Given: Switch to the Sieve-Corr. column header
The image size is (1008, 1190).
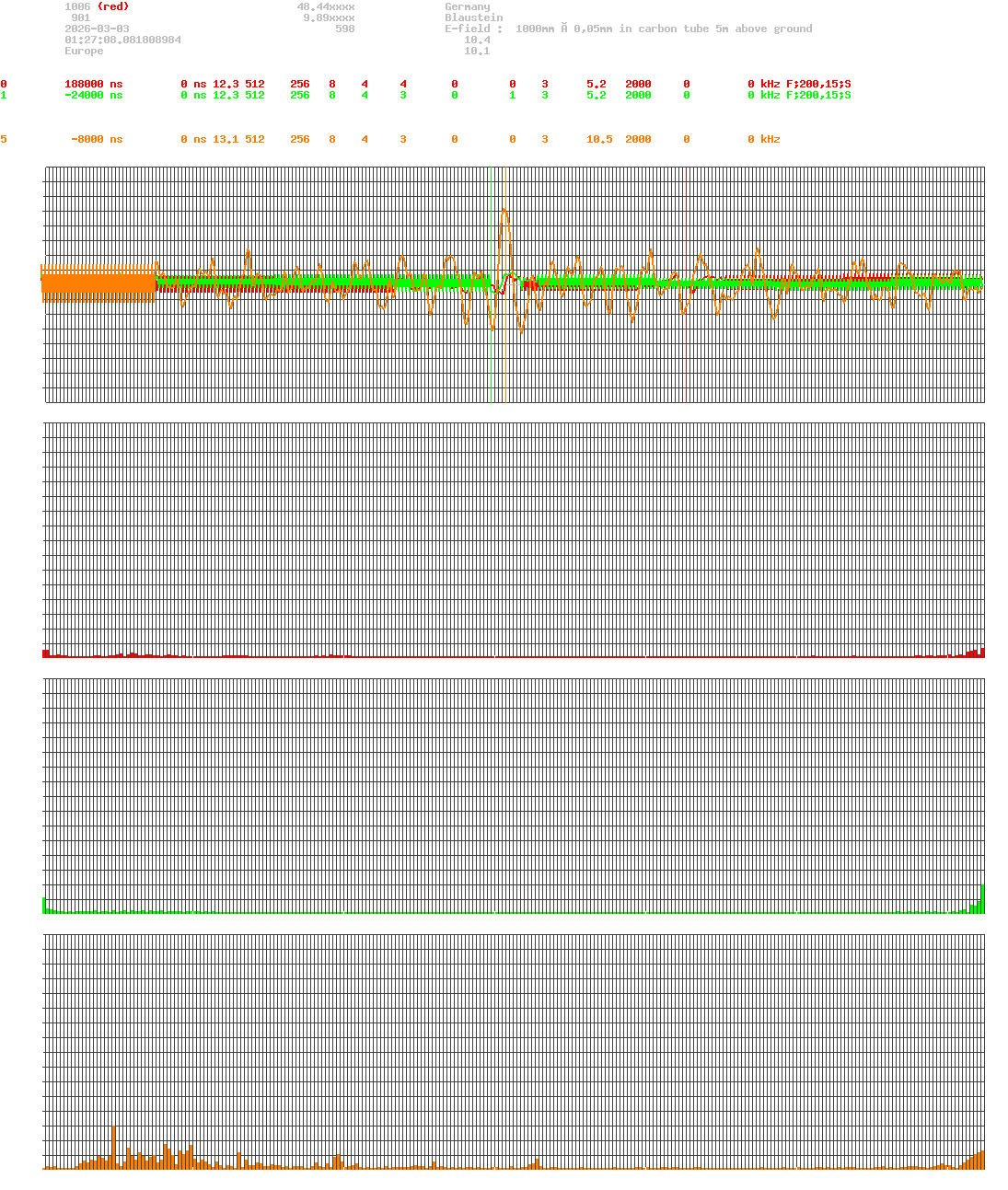Looking at the screenshot, I should pyautogui.click(x=87, y=73).
